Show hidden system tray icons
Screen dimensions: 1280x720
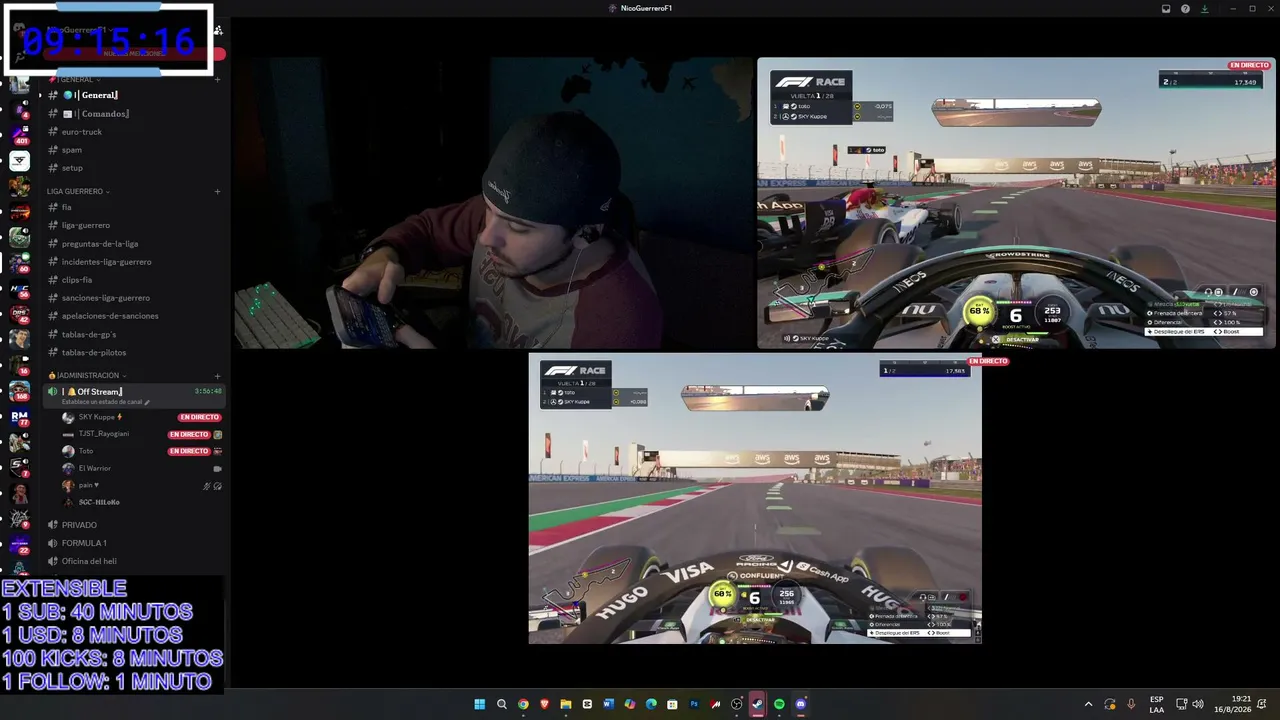coord(1089,704)
